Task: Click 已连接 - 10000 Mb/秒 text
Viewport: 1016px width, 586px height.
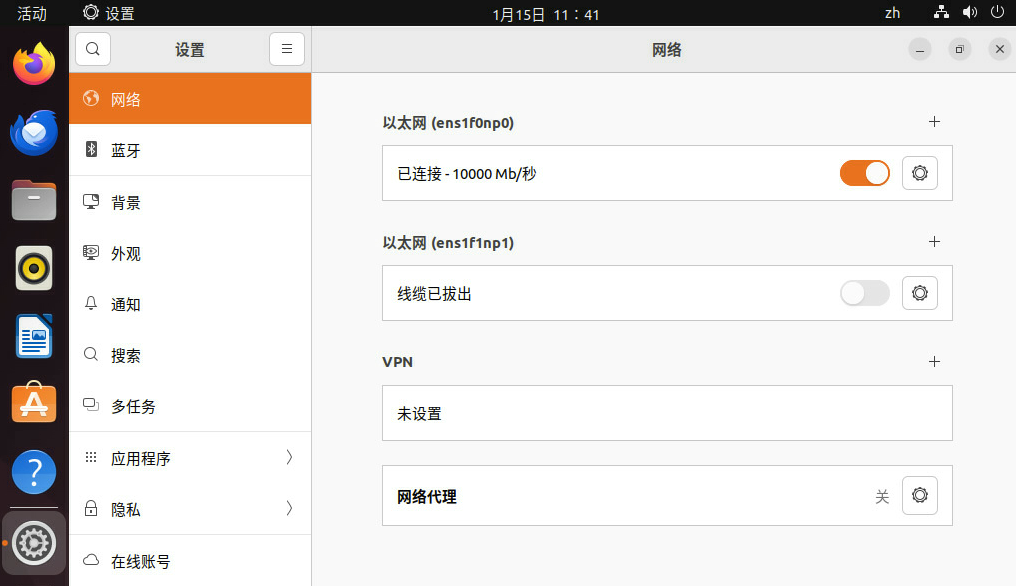Action: [x=467, y=174]
